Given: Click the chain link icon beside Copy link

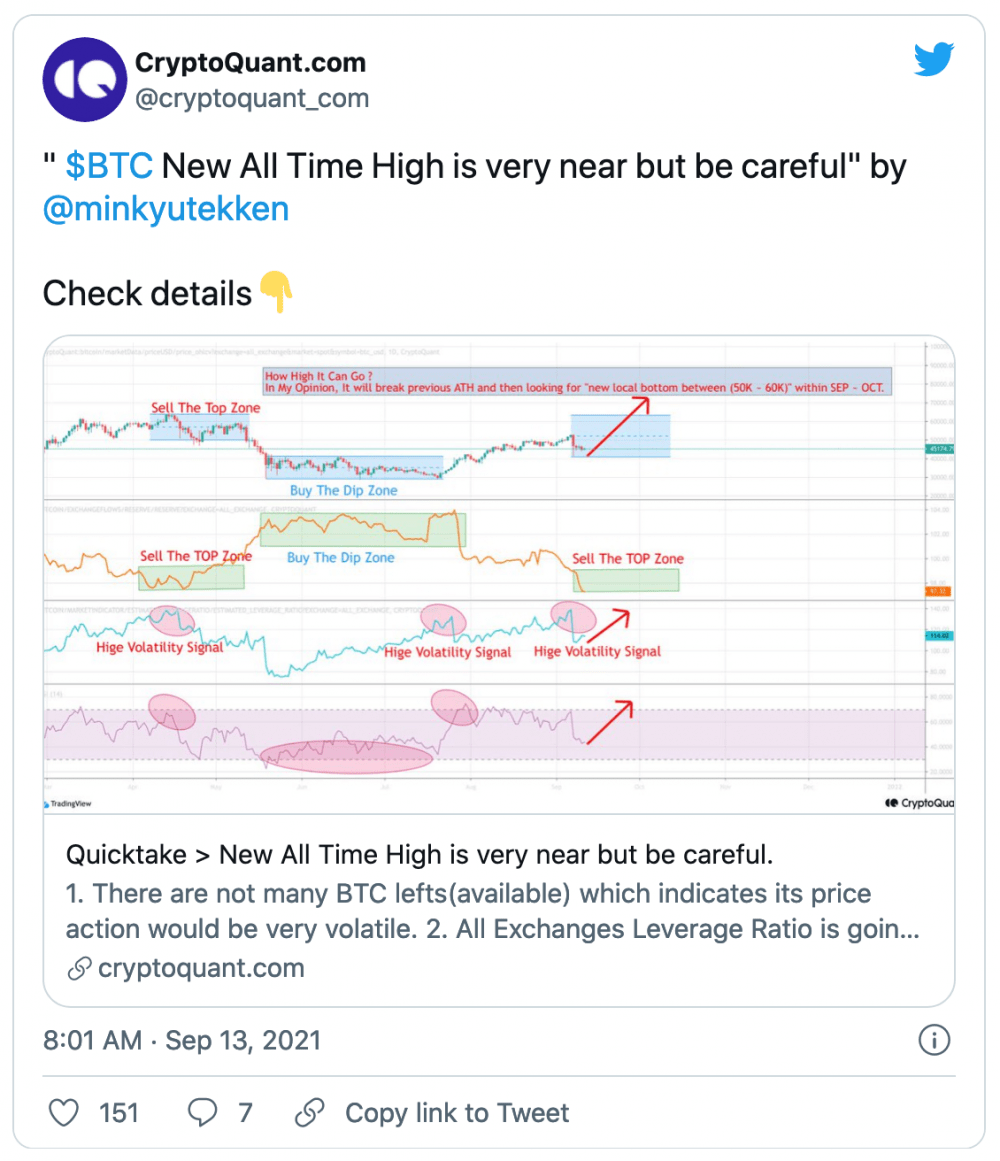Looking at the screenshot, I should coord(309,1112).
